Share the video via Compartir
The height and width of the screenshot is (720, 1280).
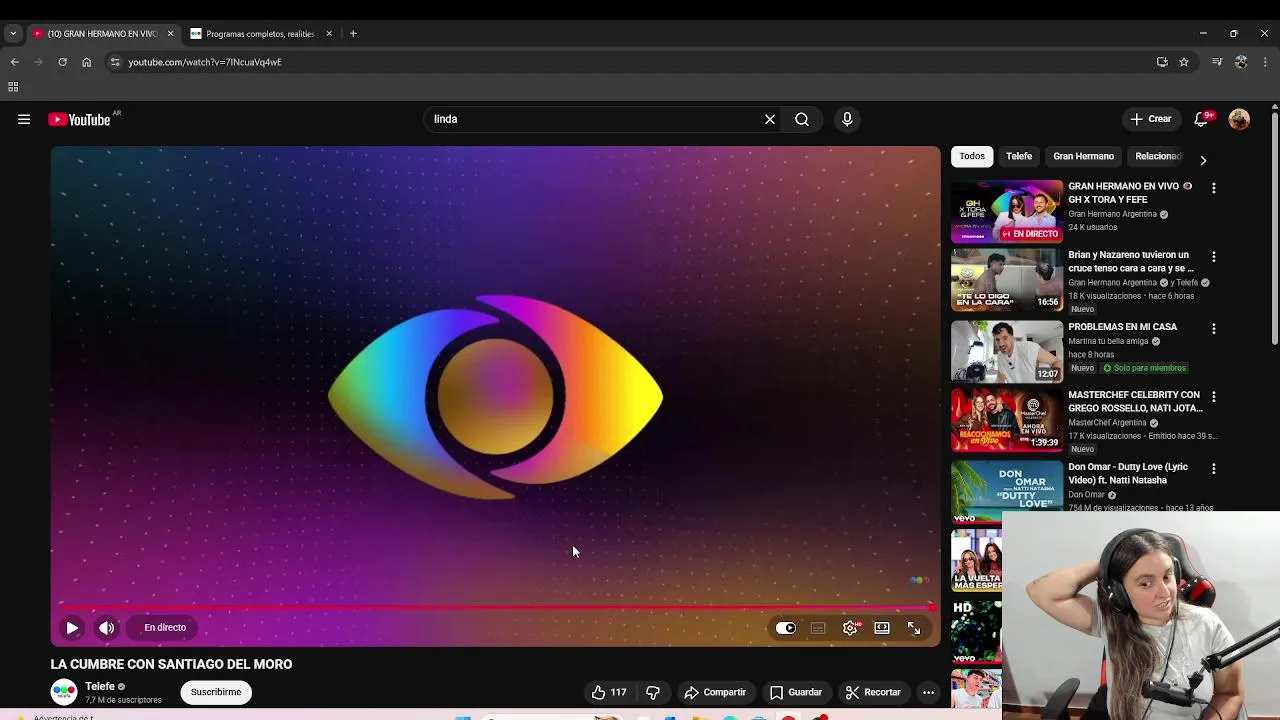(715, 692)
